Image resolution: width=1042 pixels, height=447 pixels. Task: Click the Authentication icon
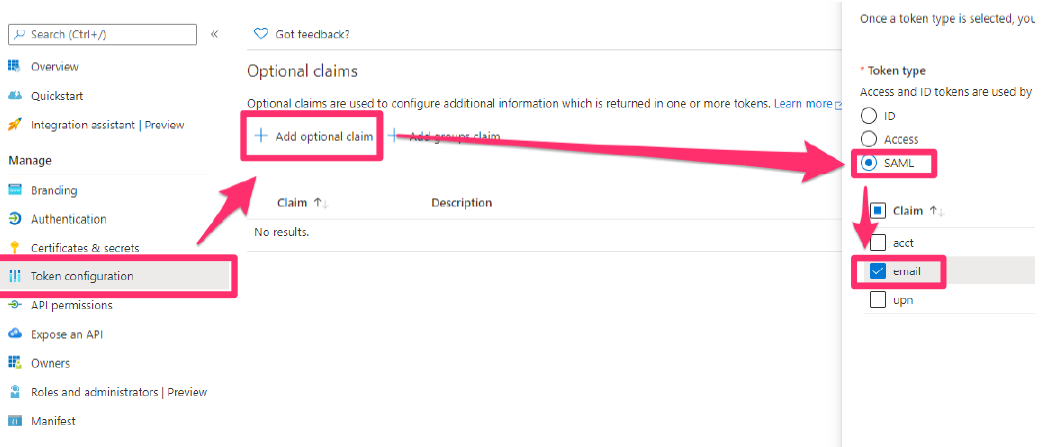click(x=15, y=219)
